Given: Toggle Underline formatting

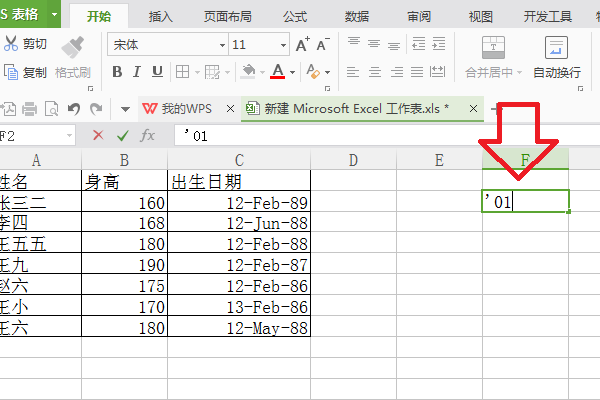Looking at the screenshot, I should coord(157,72).
